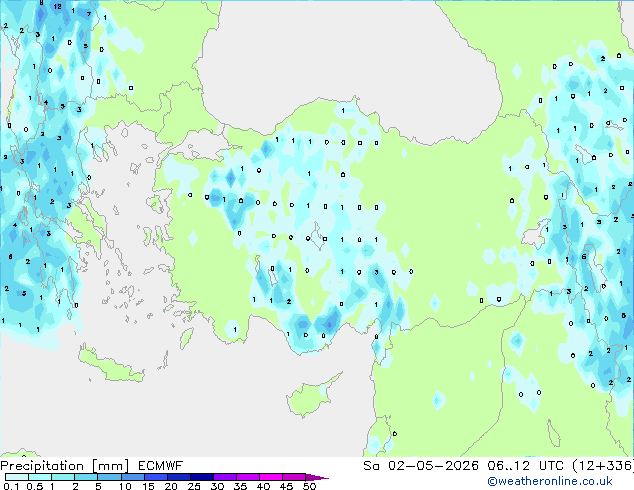The height and width of the screenshot is (490, 634).
Task: Click the '35' legend scale label
Action: (x=240, y=486)
